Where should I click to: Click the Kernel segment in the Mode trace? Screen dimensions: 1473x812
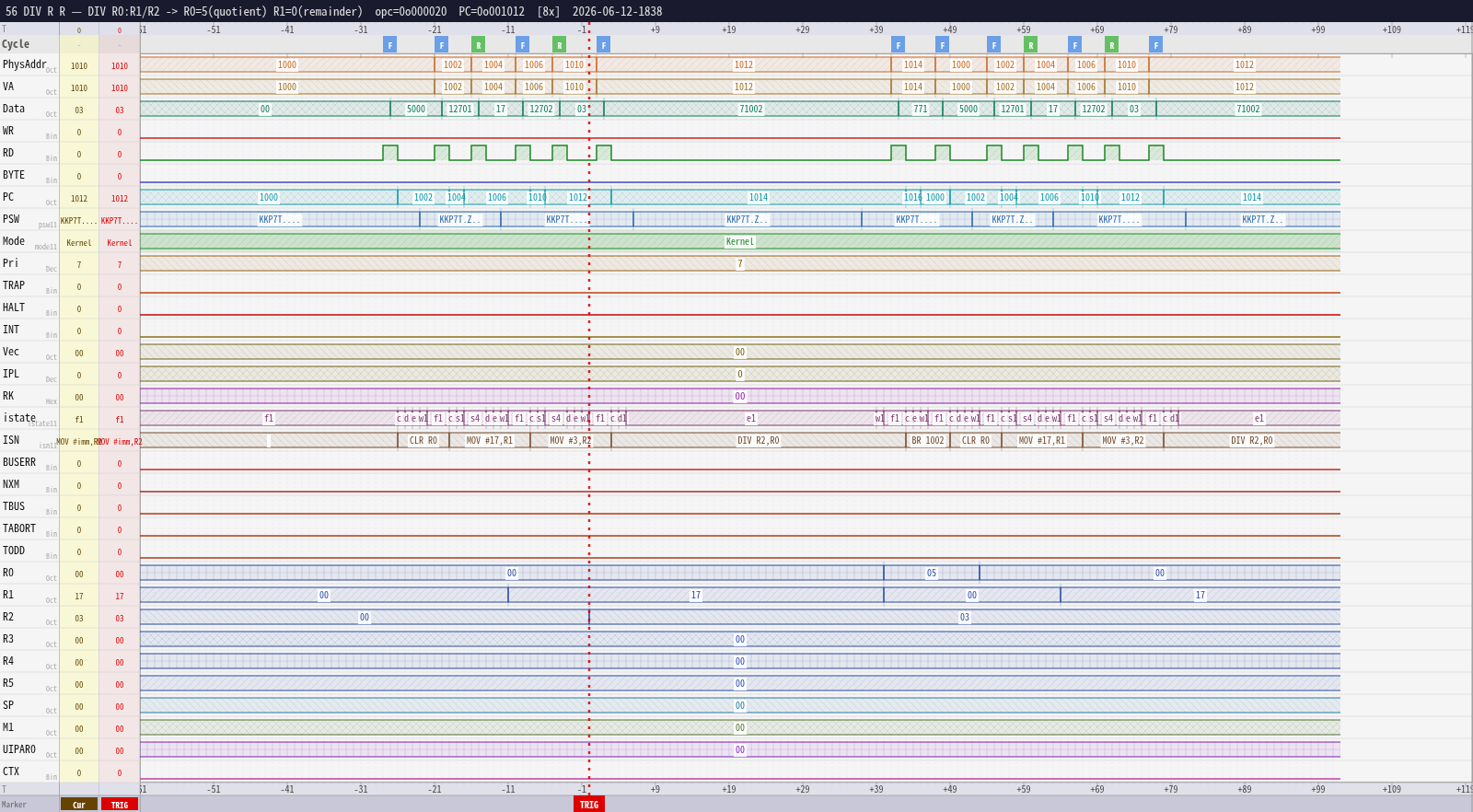(x=740, y=242)
